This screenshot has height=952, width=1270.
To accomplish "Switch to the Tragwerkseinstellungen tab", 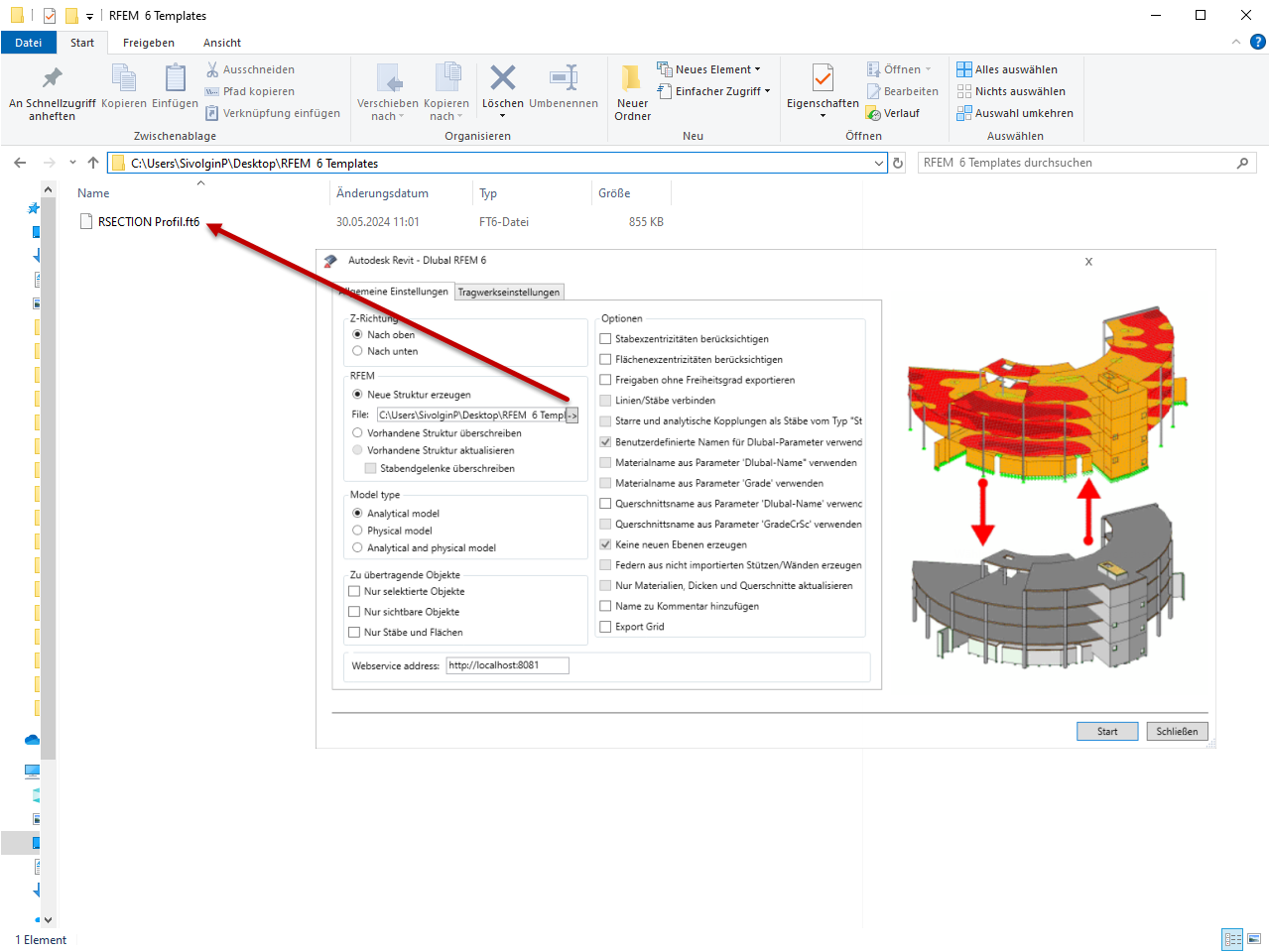I will coord(509,292).
